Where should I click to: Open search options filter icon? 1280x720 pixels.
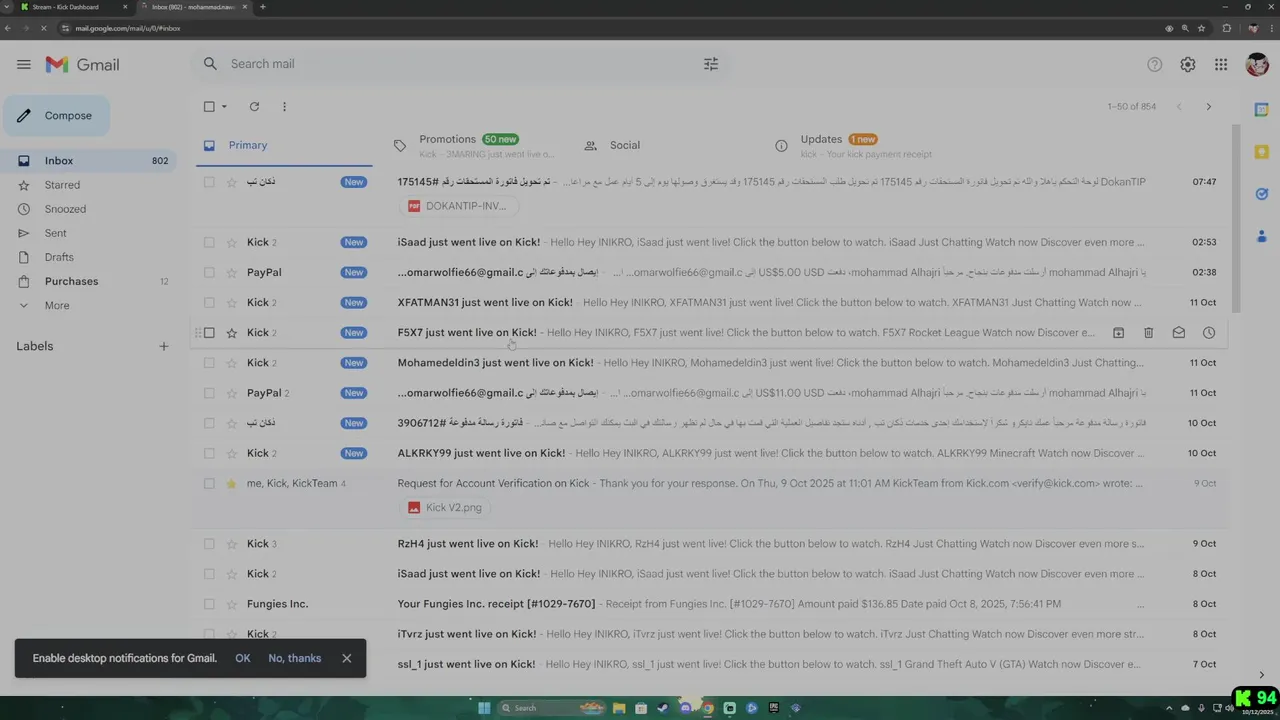pos(711,64)
